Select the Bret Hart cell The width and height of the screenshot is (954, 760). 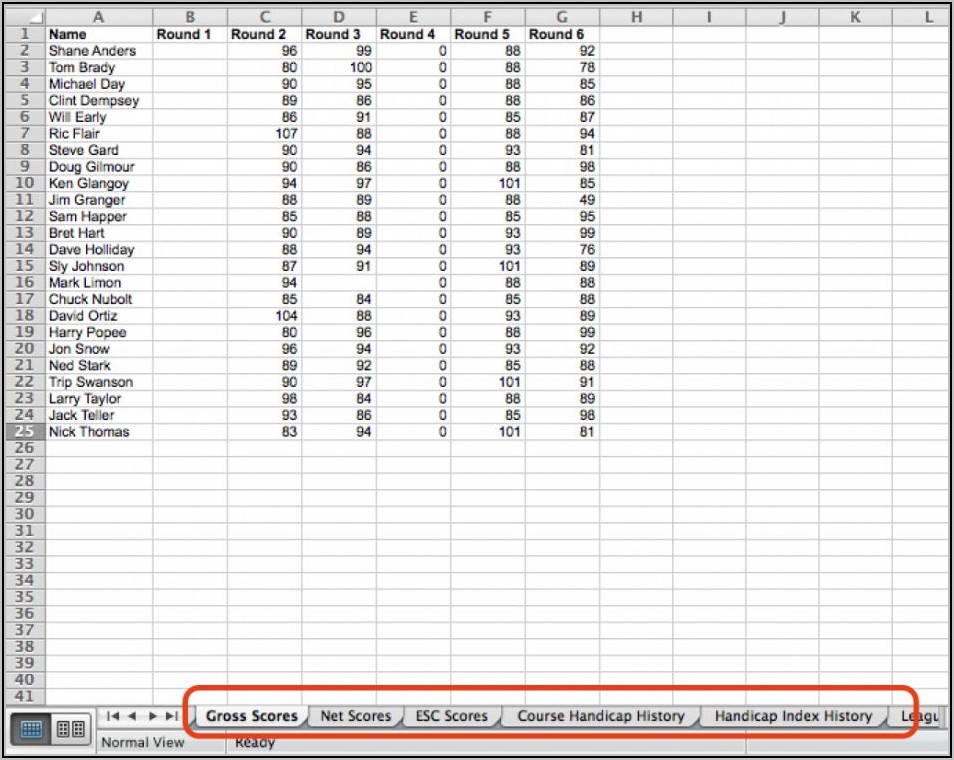click(99, 232)
